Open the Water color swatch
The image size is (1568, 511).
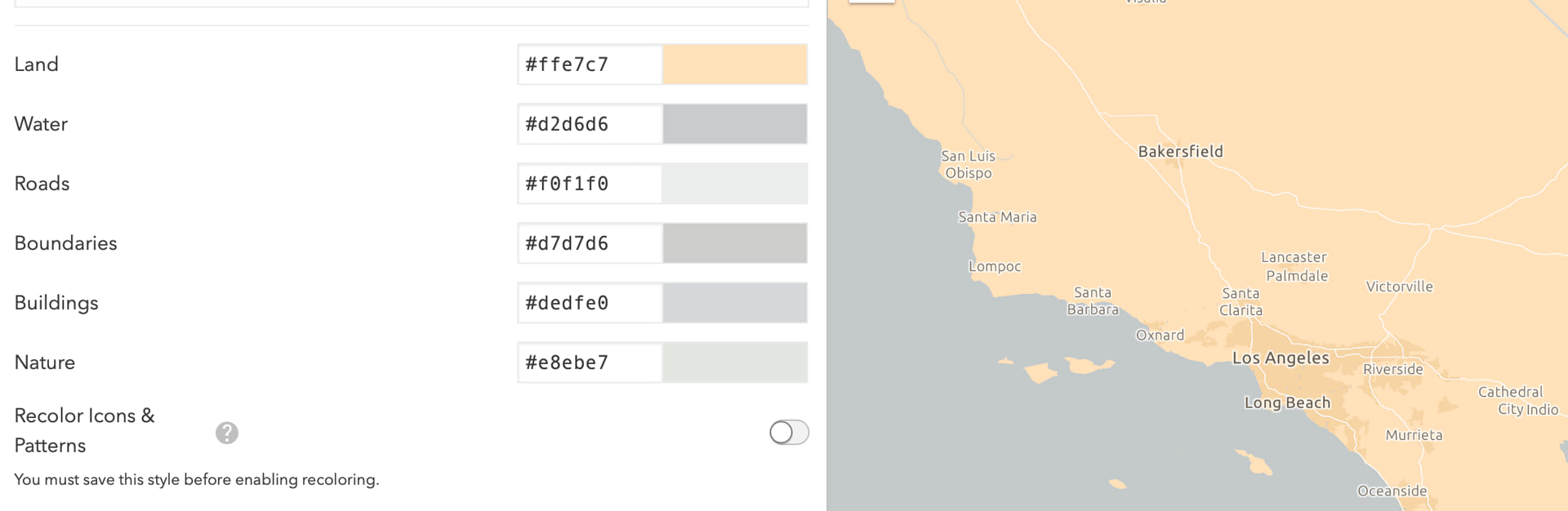tap(735, 124)
